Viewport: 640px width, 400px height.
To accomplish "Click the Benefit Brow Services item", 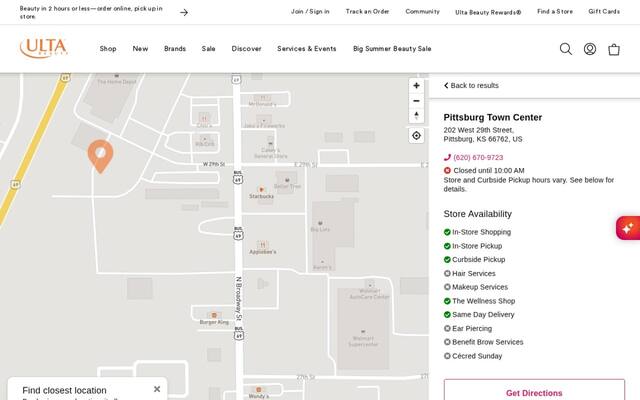I will (x=483, y=342).
